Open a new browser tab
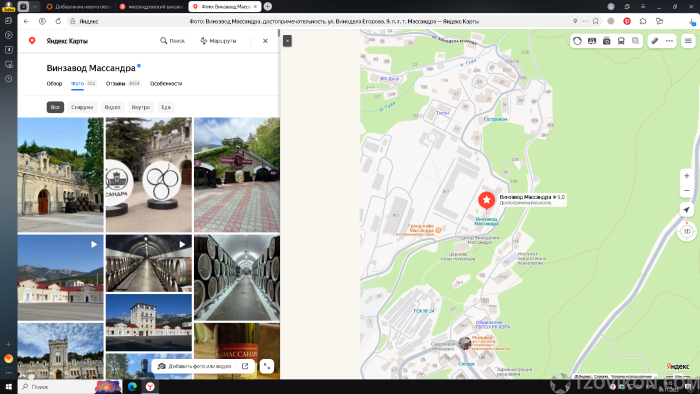Viewport: 700px width, 394px height. (x=268, y=6)
